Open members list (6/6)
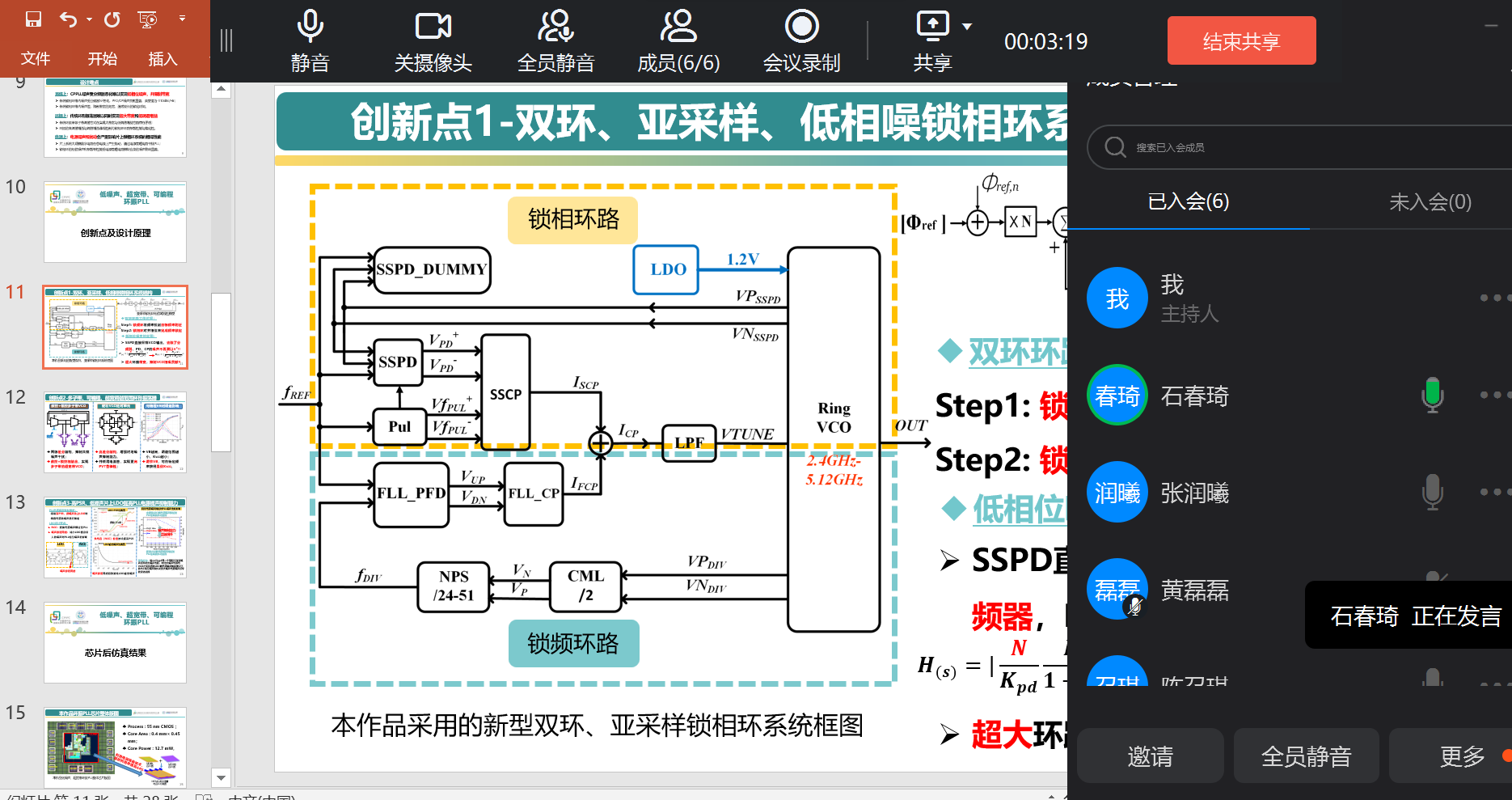 (x=678, y=28)
